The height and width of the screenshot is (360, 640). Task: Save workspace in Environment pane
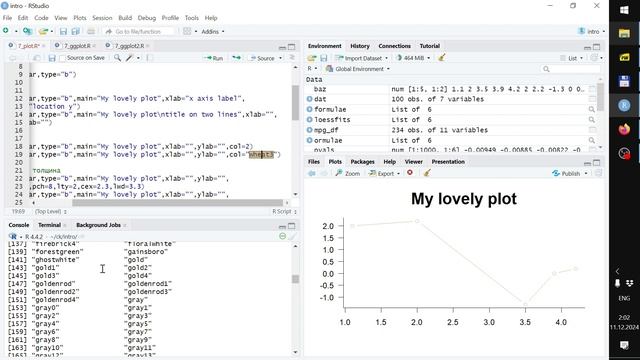[x=324, y=58]
